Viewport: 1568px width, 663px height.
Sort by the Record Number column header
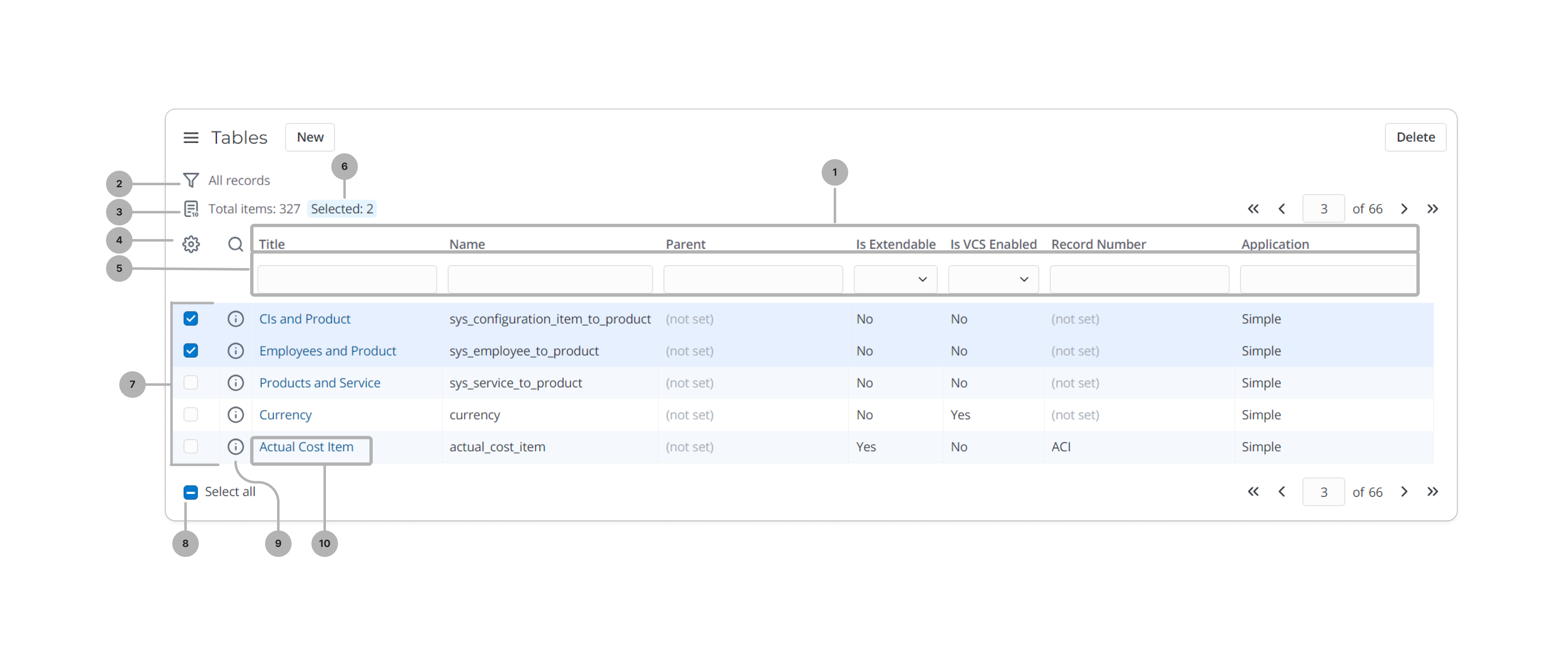[1098, 244]
